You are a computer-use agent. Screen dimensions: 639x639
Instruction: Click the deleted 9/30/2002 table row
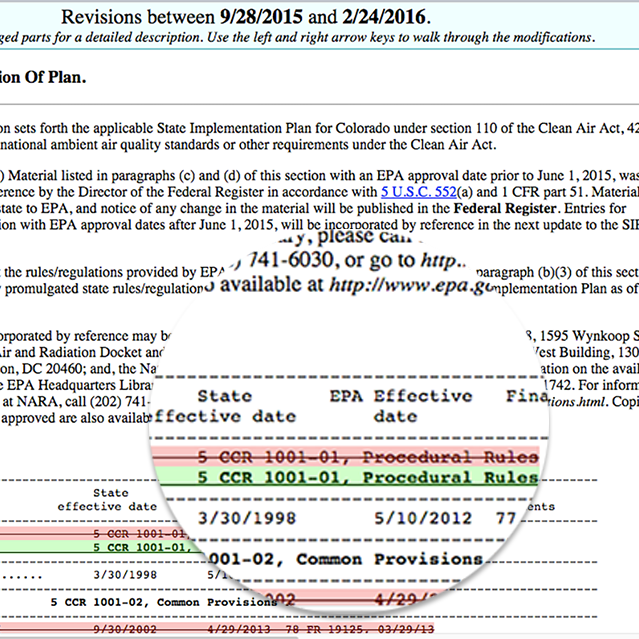(217, 629)
